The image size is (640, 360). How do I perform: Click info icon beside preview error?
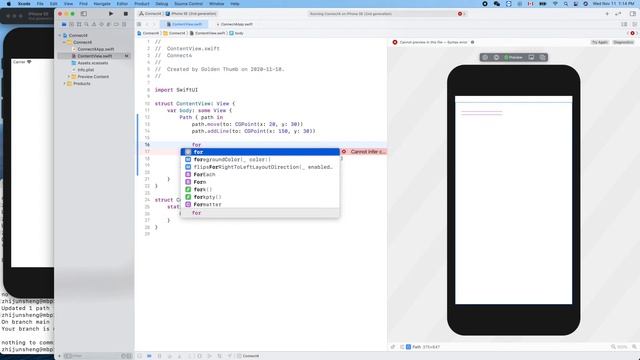[x=473, y=42]
